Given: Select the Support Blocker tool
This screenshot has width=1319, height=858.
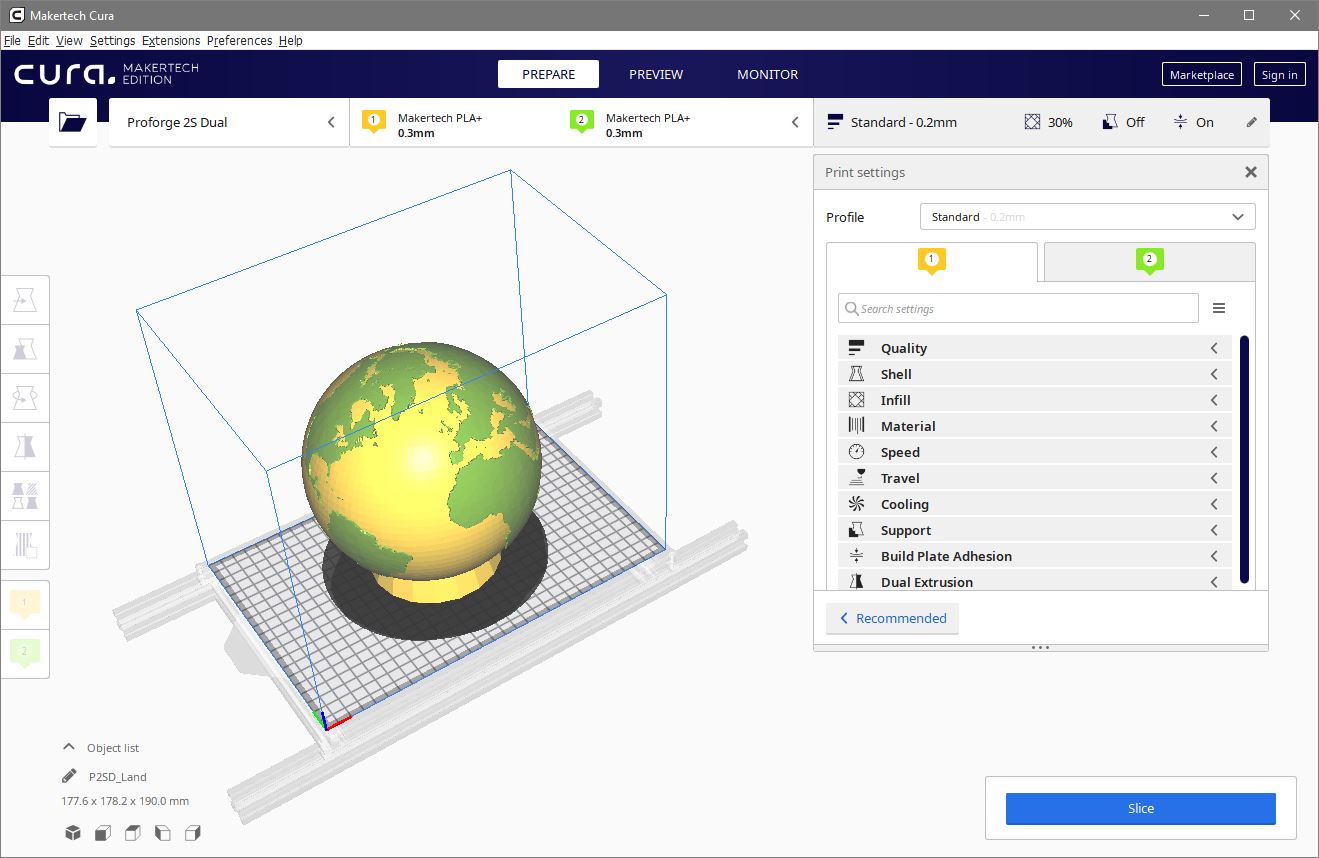Looking at the screenshot, I should click(x=25, y=544).
